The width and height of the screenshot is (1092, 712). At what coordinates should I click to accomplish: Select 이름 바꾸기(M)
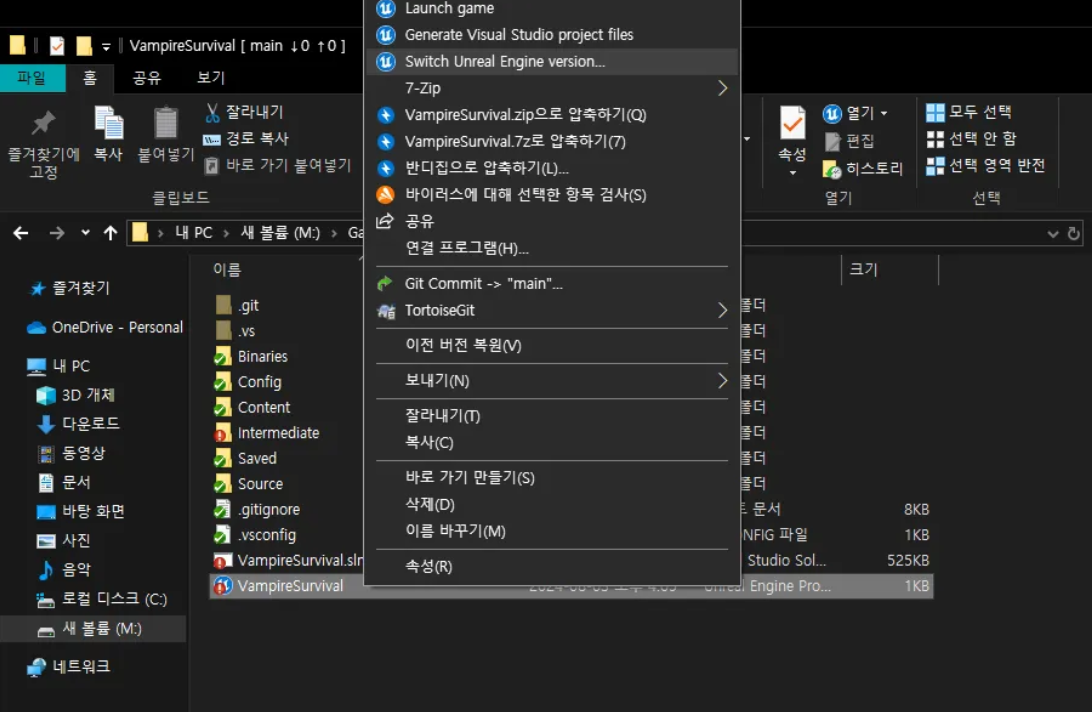[552, 531]
